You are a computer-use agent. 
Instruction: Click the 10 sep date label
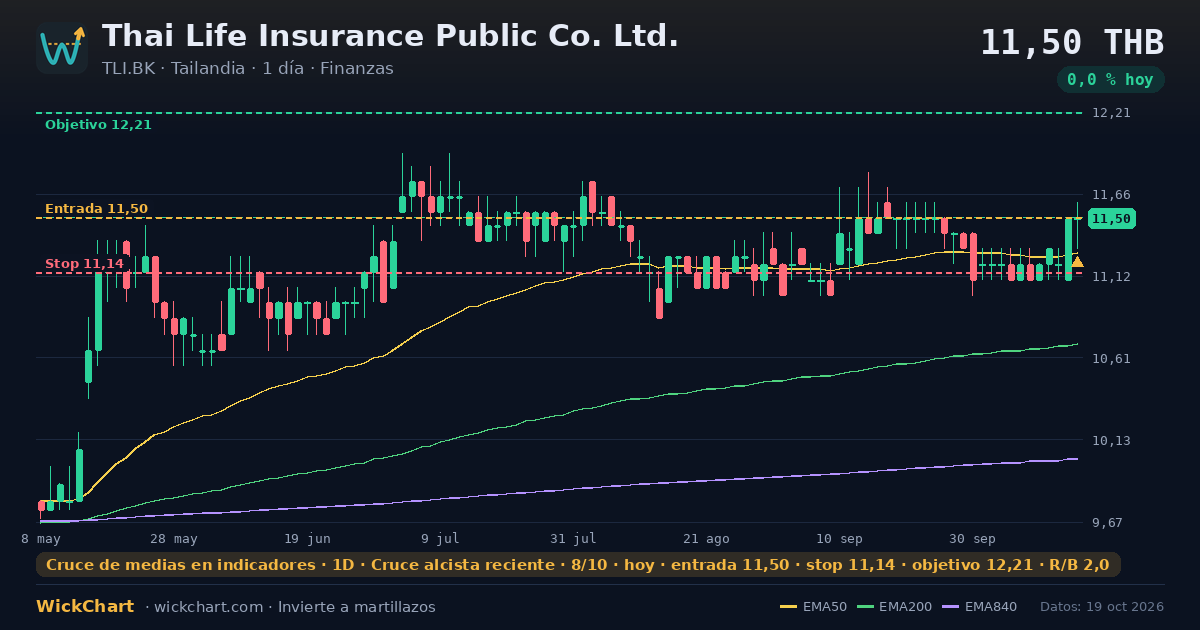pyautogui.click(x=839, y=538)
